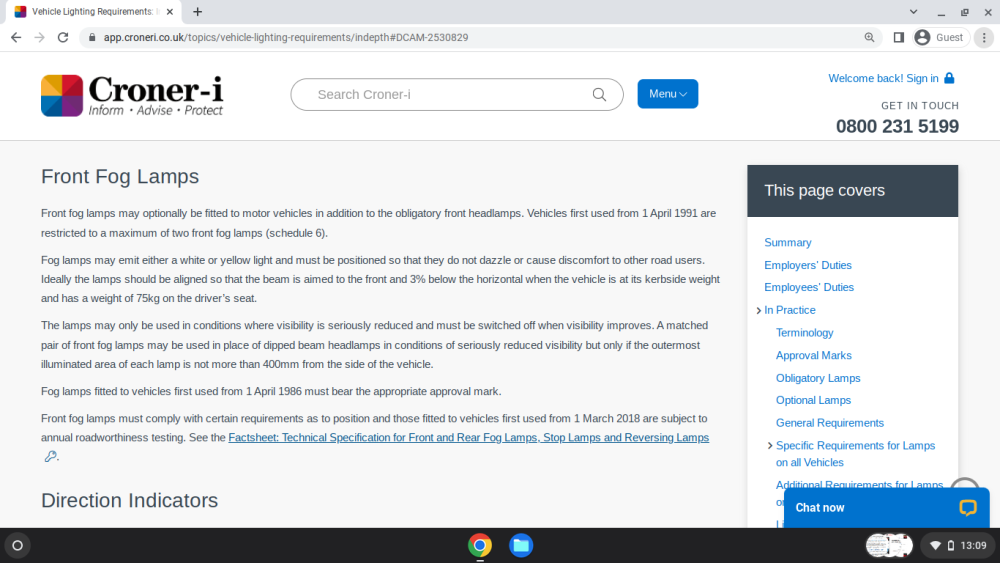Expand Specific Requirements for Lamps chevron

pyautogui.click(x=770, y=446)
